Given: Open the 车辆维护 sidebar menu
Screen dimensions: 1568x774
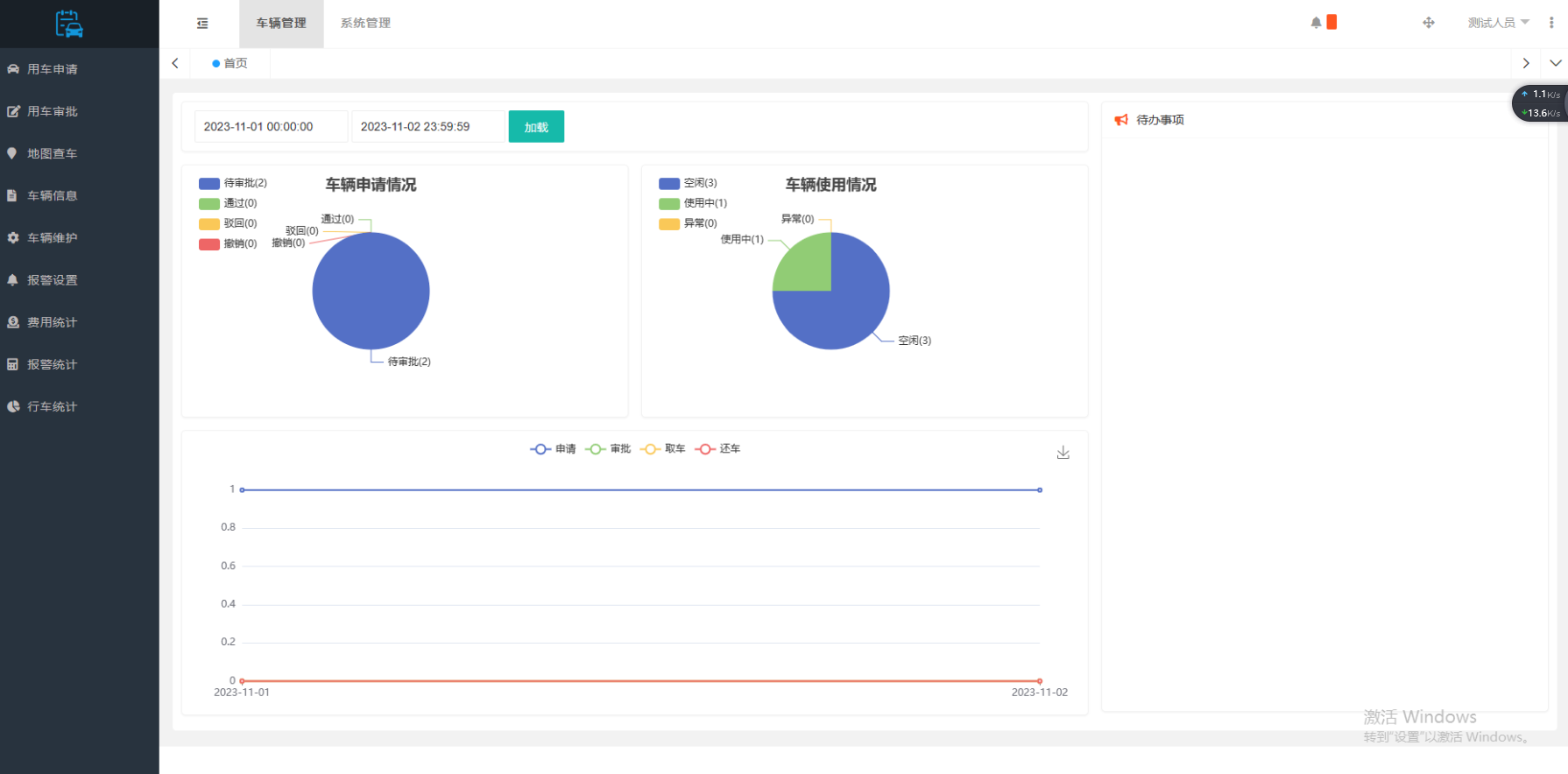Looking at the screenshot, I should point(80,237).
